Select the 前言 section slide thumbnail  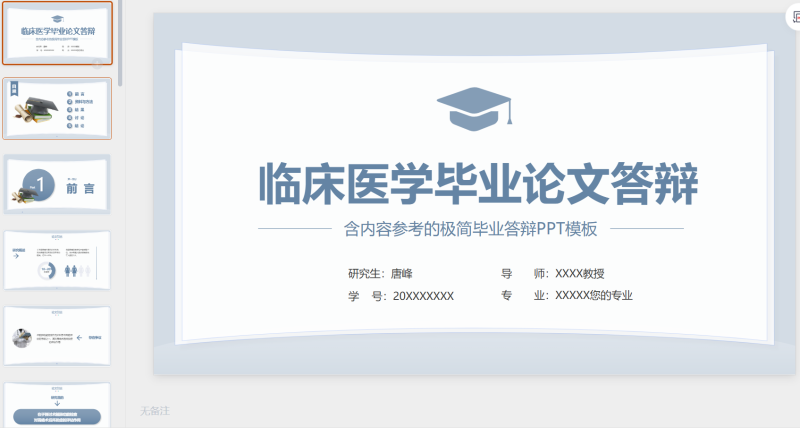57,184
